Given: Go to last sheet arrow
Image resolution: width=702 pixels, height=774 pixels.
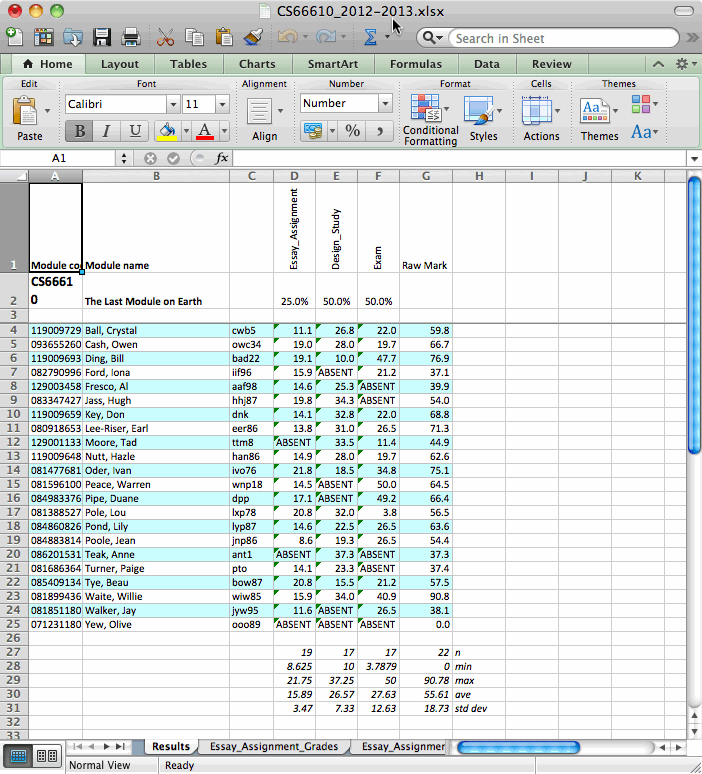Looking at the screenshot, I should point(120,746).
